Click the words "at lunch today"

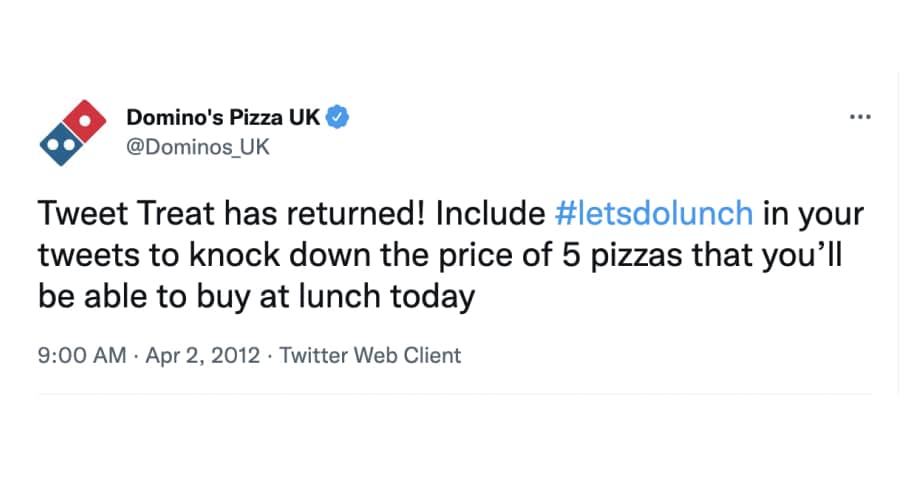[x=367, y=297]
